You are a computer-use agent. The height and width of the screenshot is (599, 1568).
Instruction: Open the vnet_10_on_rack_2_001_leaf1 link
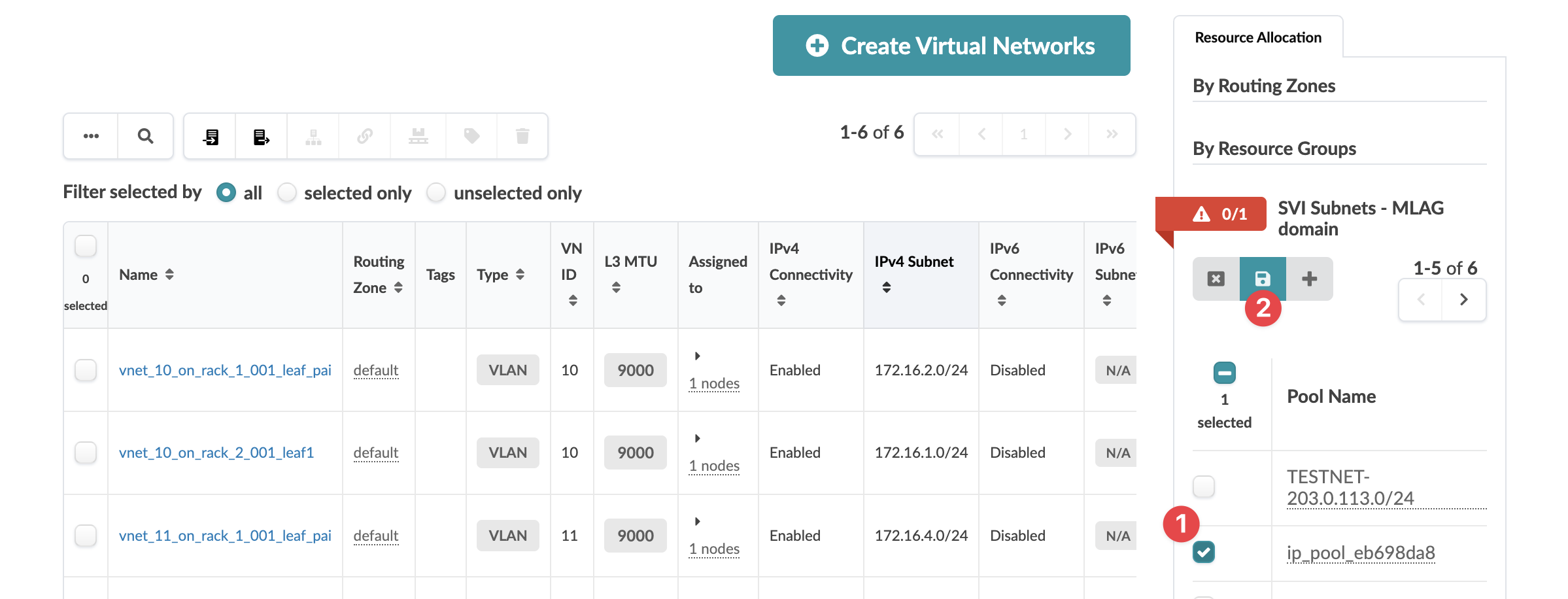point(216,453)
